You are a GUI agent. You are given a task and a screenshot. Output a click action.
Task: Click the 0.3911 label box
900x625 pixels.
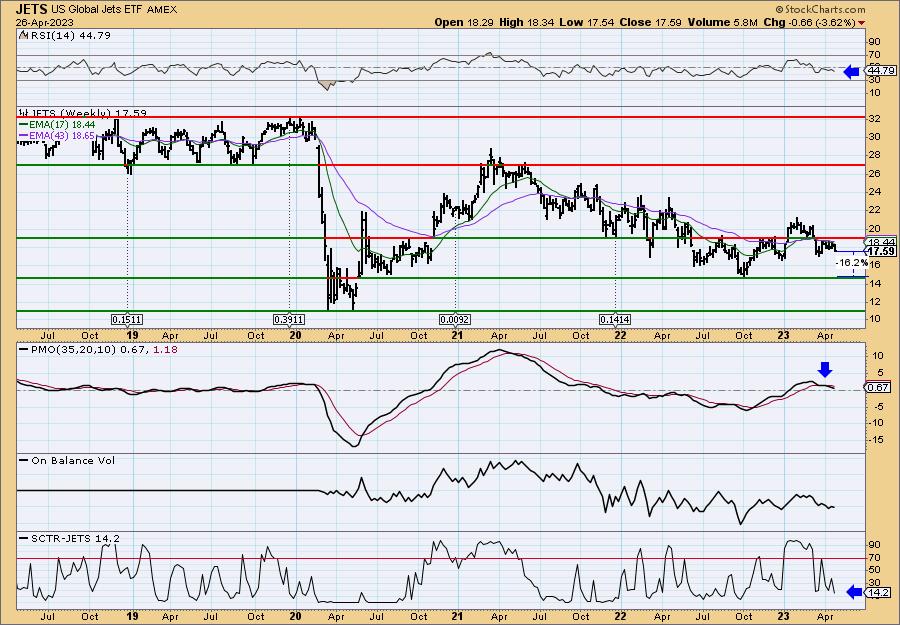[289, 319]
